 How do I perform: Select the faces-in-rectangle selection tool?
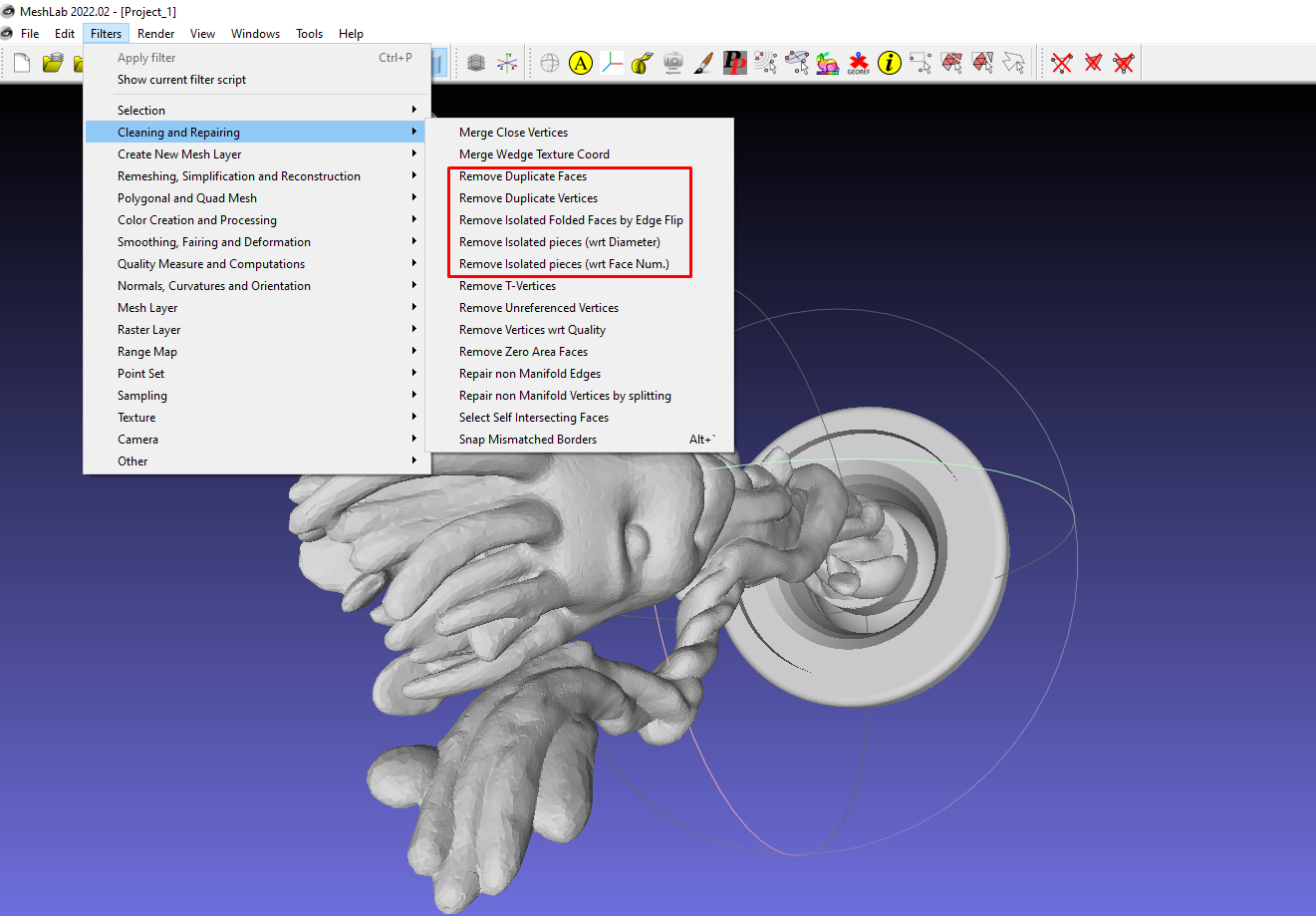(x=951, y=64)
